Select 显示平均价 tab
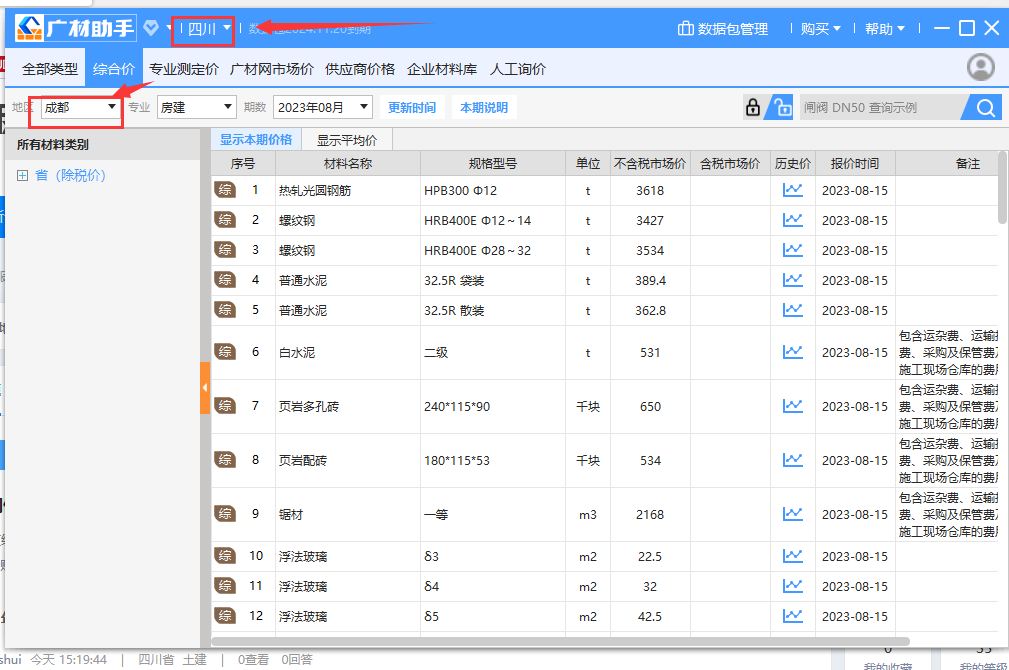This screenshot has height=670, width=1009. [x=347, y=140]
